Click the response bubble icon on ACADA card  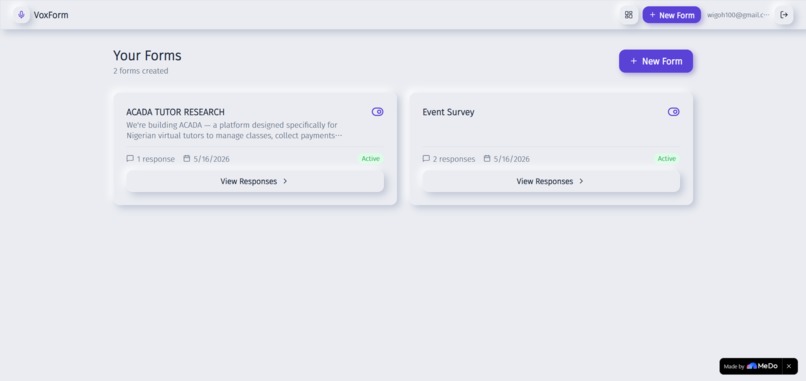[x=130, y=158]
